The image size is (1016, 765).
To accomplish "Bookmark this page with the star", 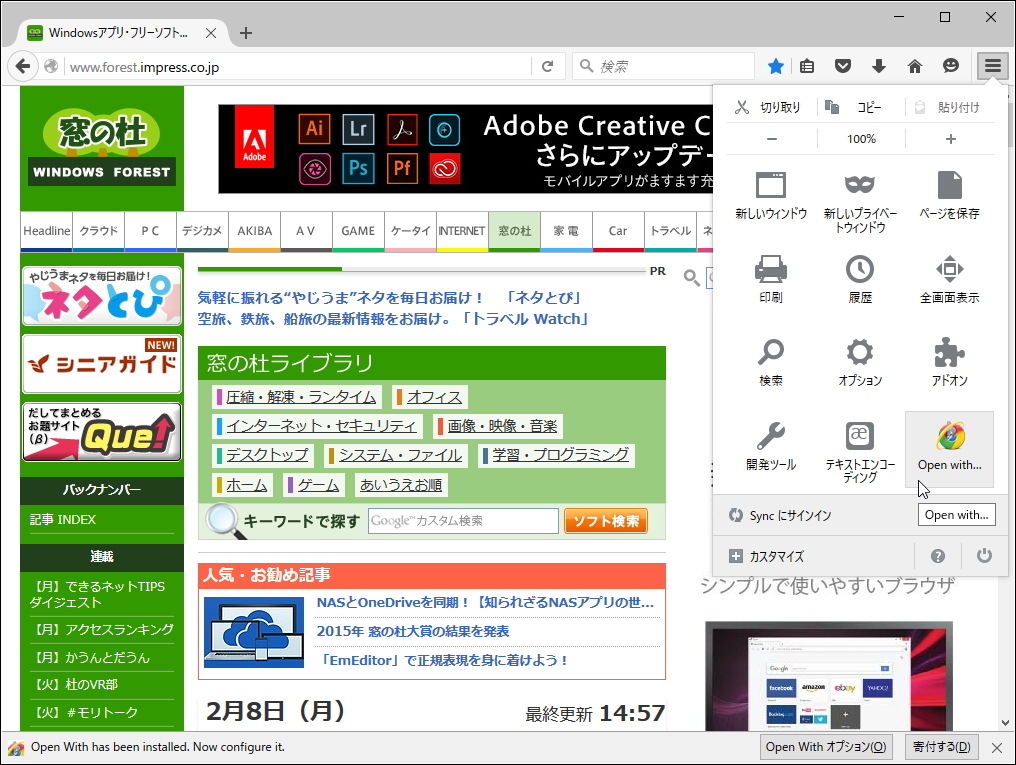I will (776, 65).
